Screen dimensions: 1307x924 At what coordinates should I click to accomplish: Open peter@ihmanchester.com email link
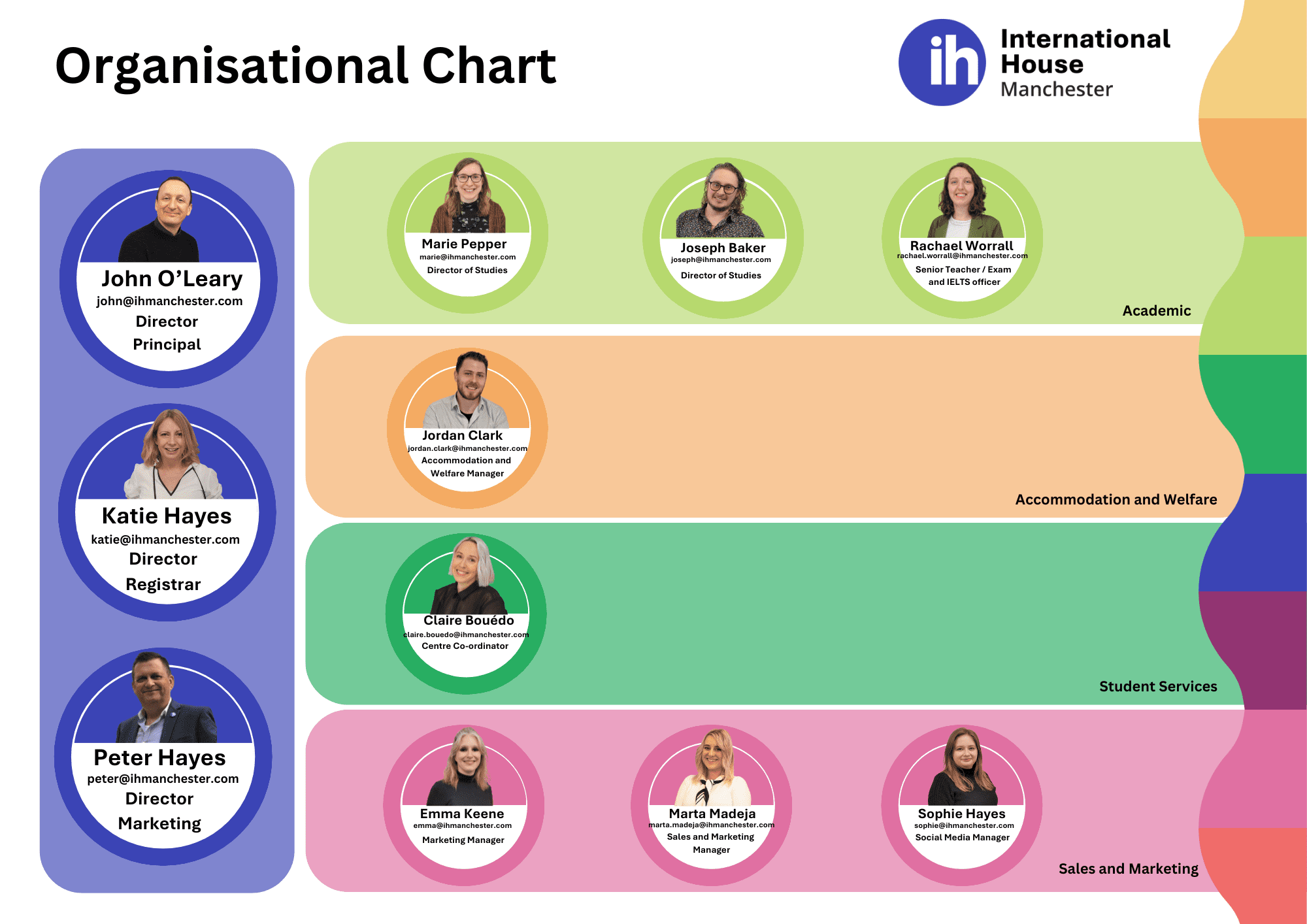click(x=163, y=779)
